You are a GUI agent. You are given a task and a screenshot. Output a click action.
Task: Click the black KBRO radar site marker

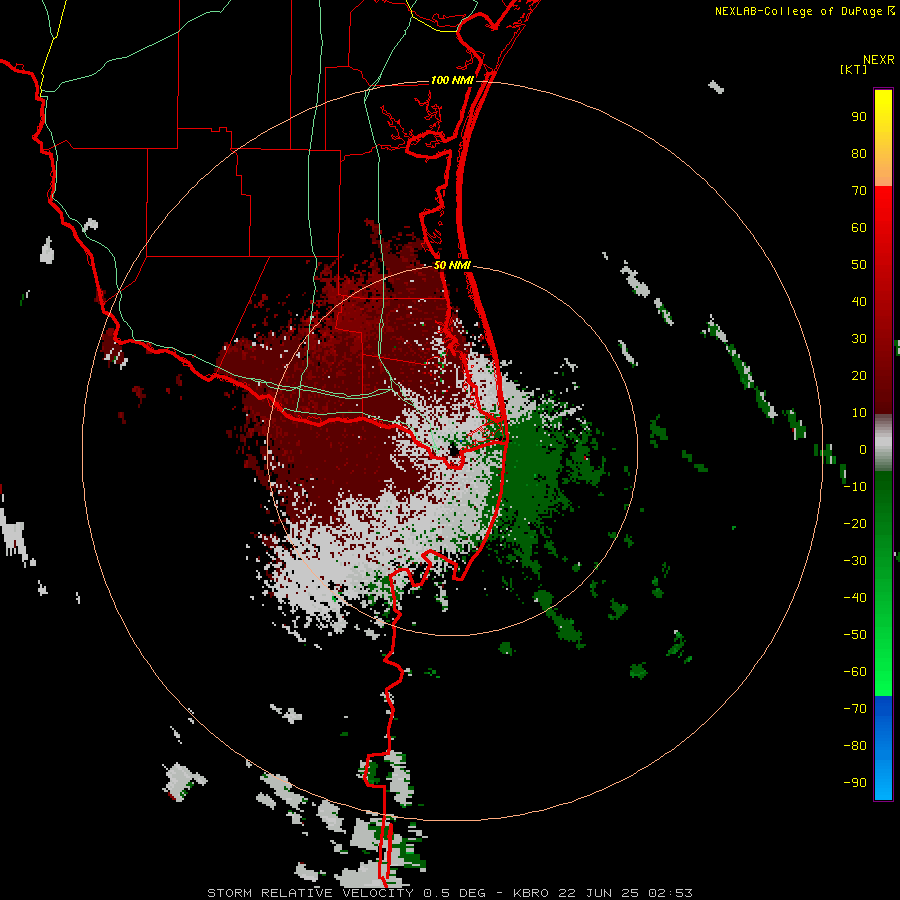click(454, 451)
